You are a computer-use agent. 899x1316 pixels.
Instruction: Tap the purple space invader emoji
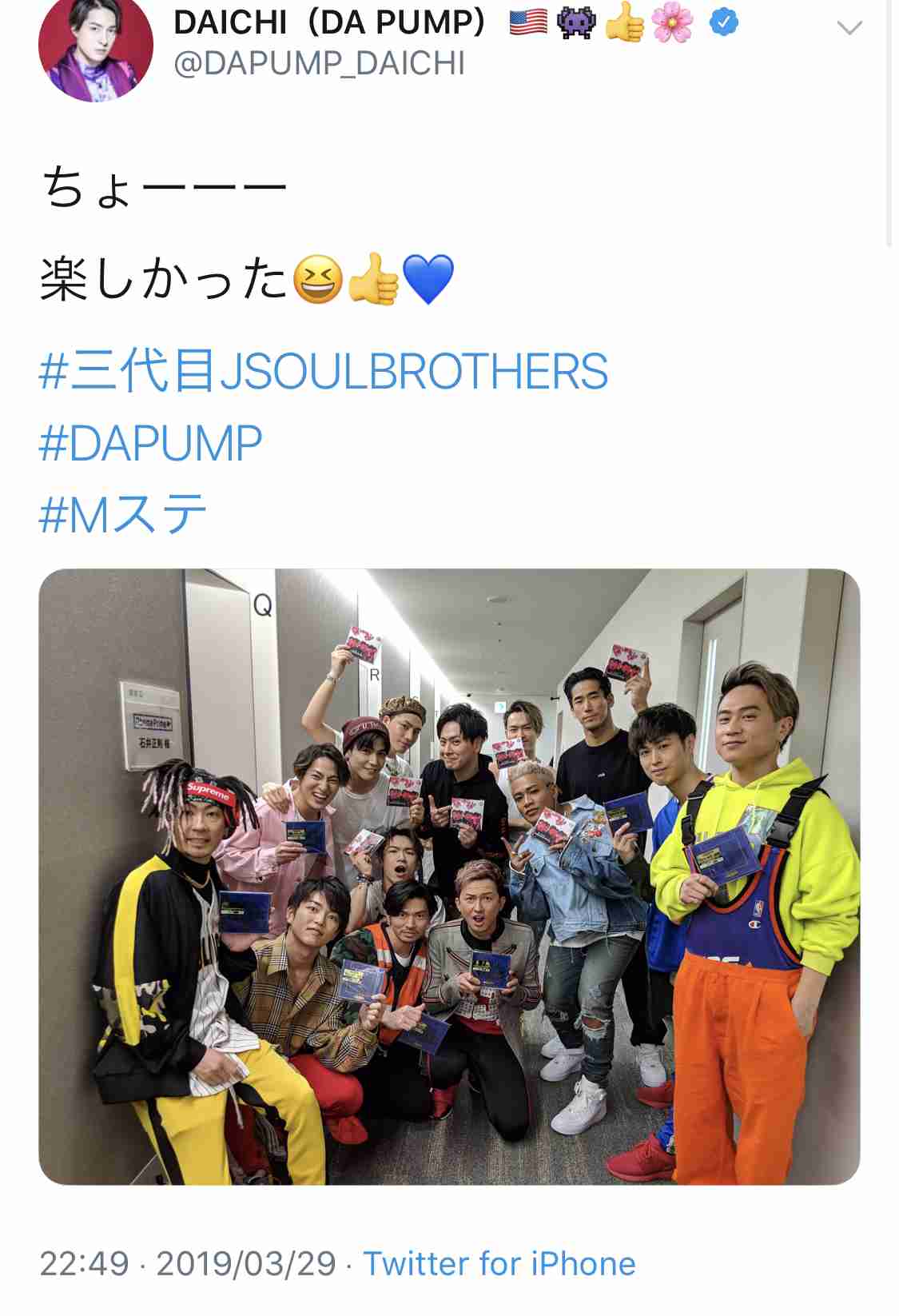point(576,23)
